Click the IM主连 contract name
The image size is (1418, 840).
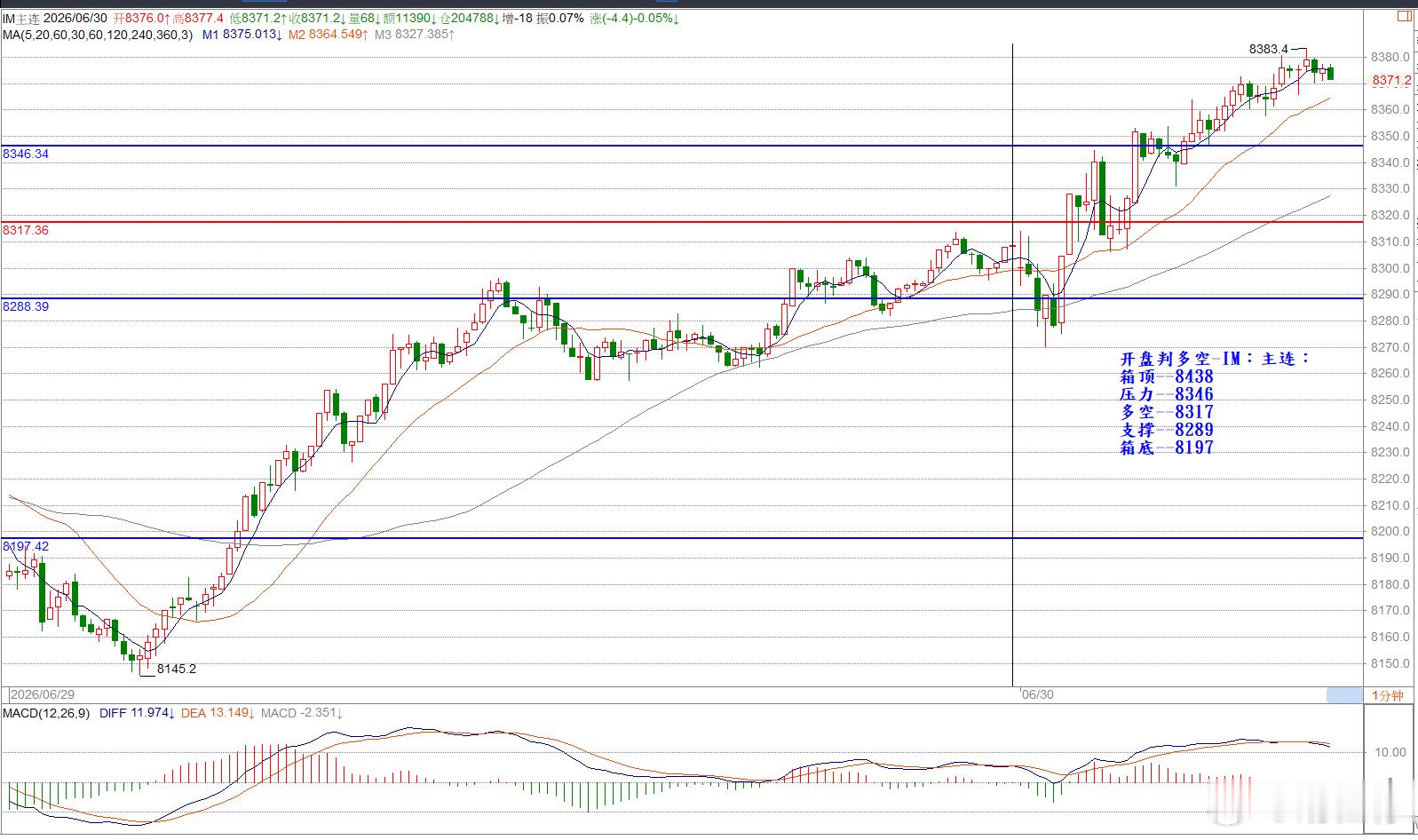[20, 18]
